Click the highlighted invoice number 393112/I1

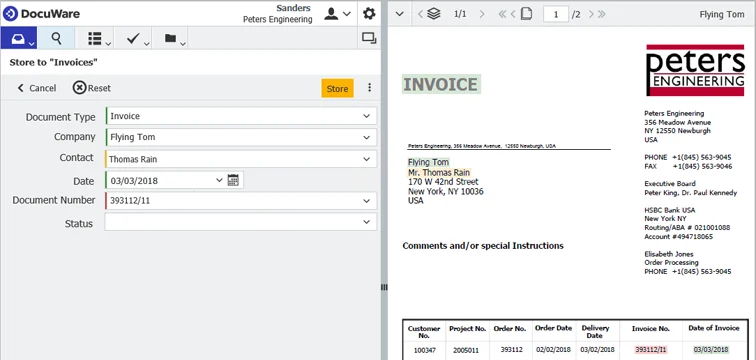click(x=651, y=349)
